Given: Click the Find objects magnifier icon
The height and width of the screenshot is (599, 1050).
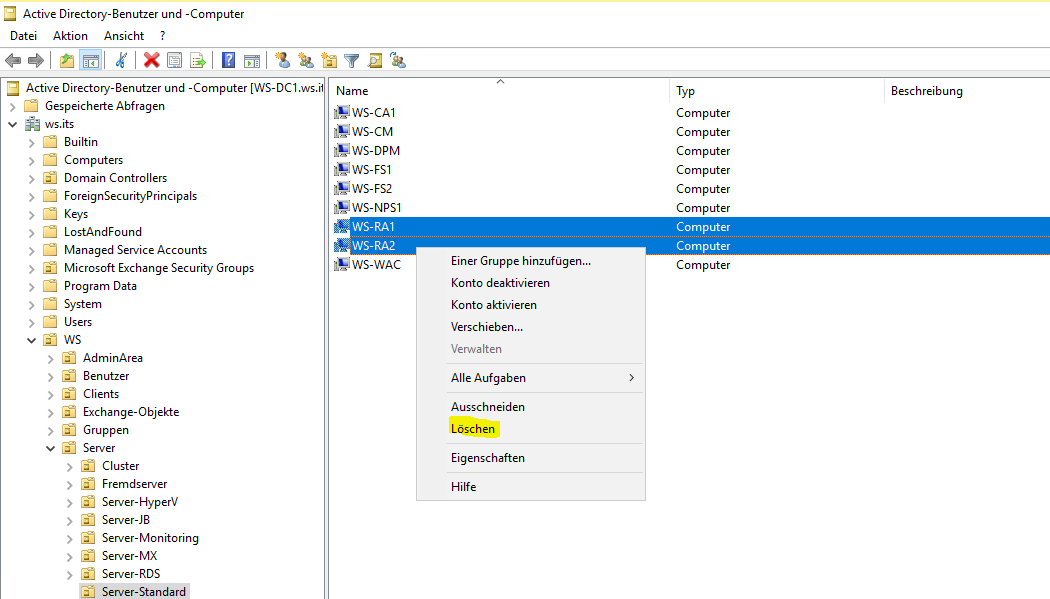Looking at the screenshot, I should click(375, 61).
